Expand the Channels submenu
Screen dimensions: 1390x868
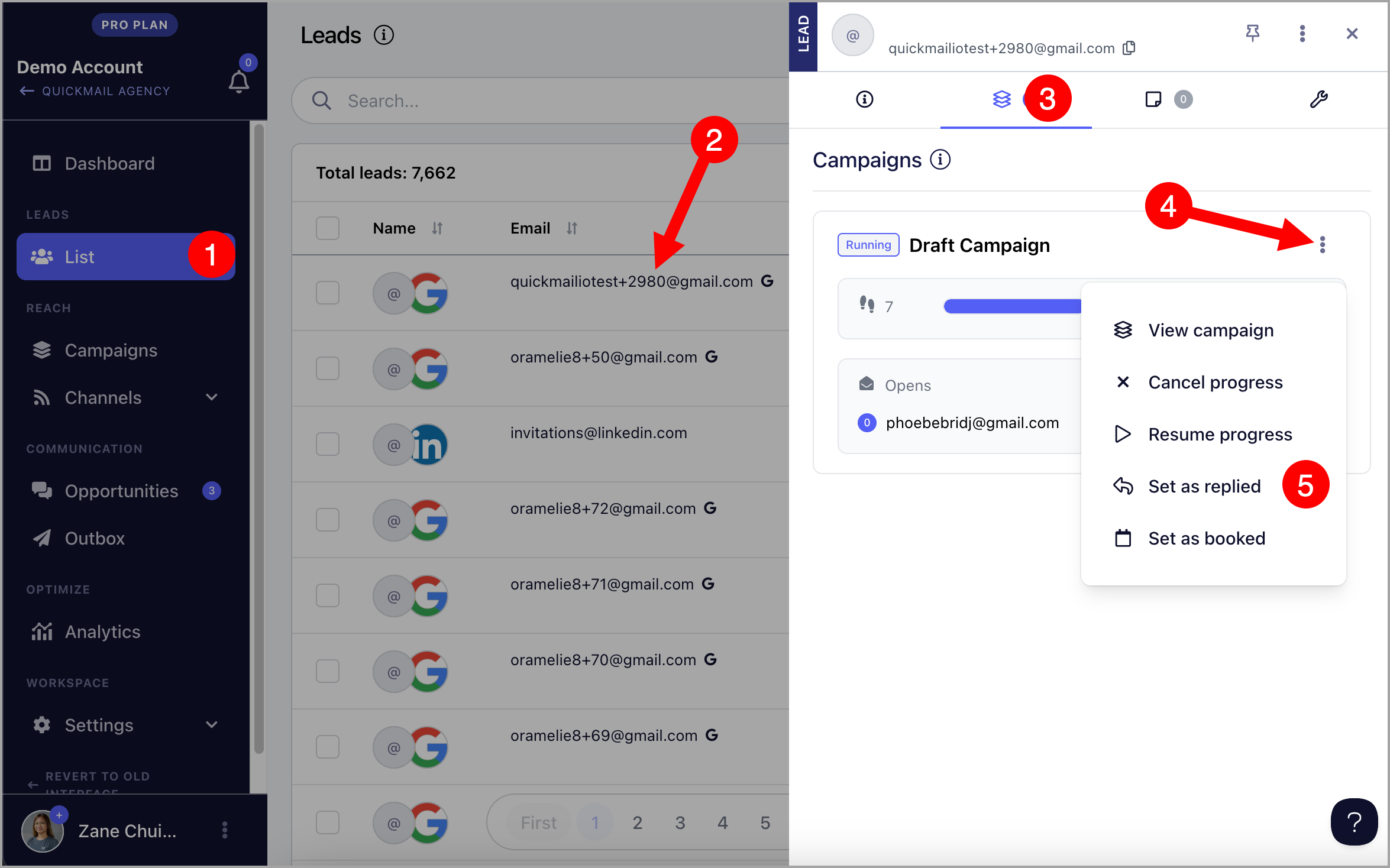212,397
